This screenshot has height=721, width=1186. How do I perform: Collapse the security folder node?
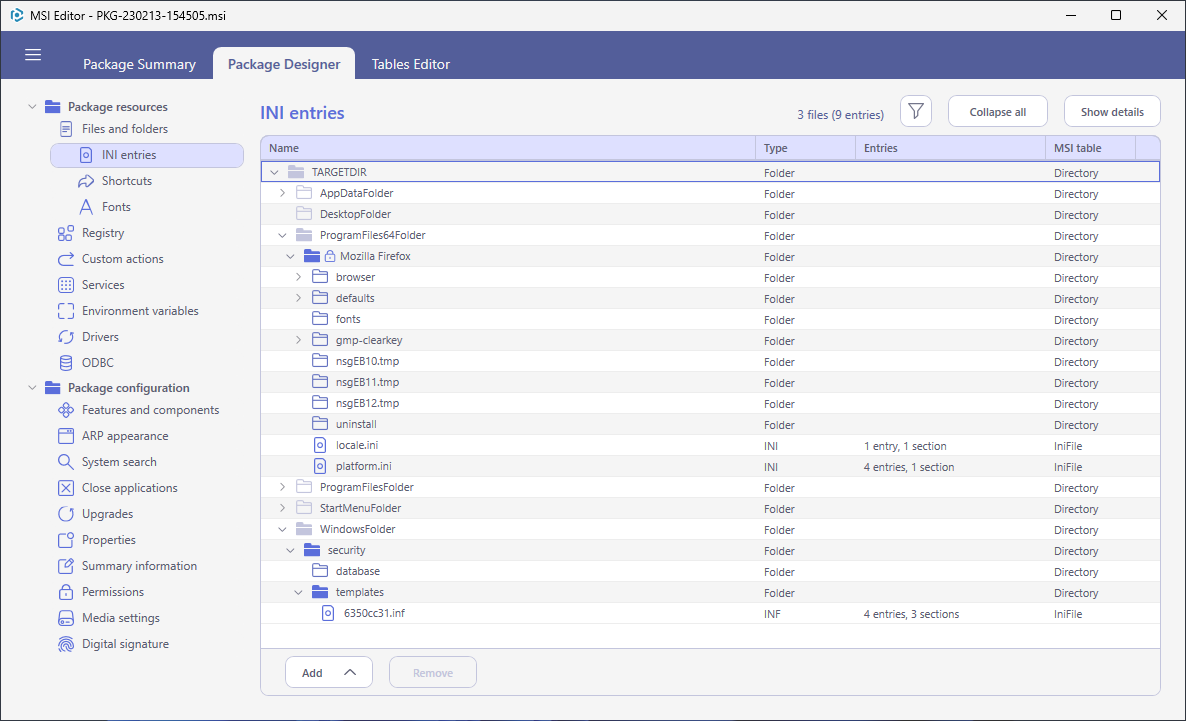pos(290,551)
